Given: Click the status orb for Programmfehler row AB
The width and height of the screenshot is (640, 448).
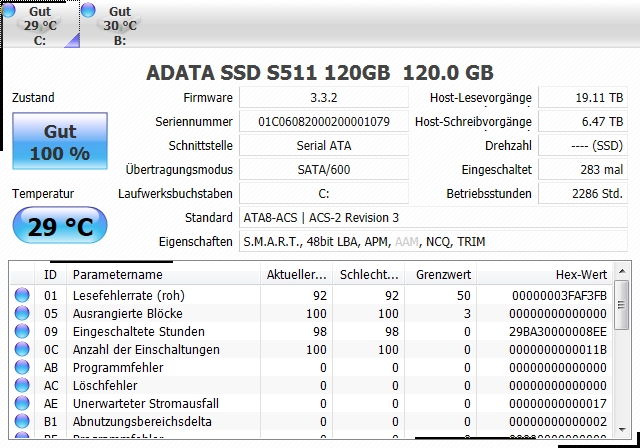Looking at the screenshot, I should click(22, 367).
